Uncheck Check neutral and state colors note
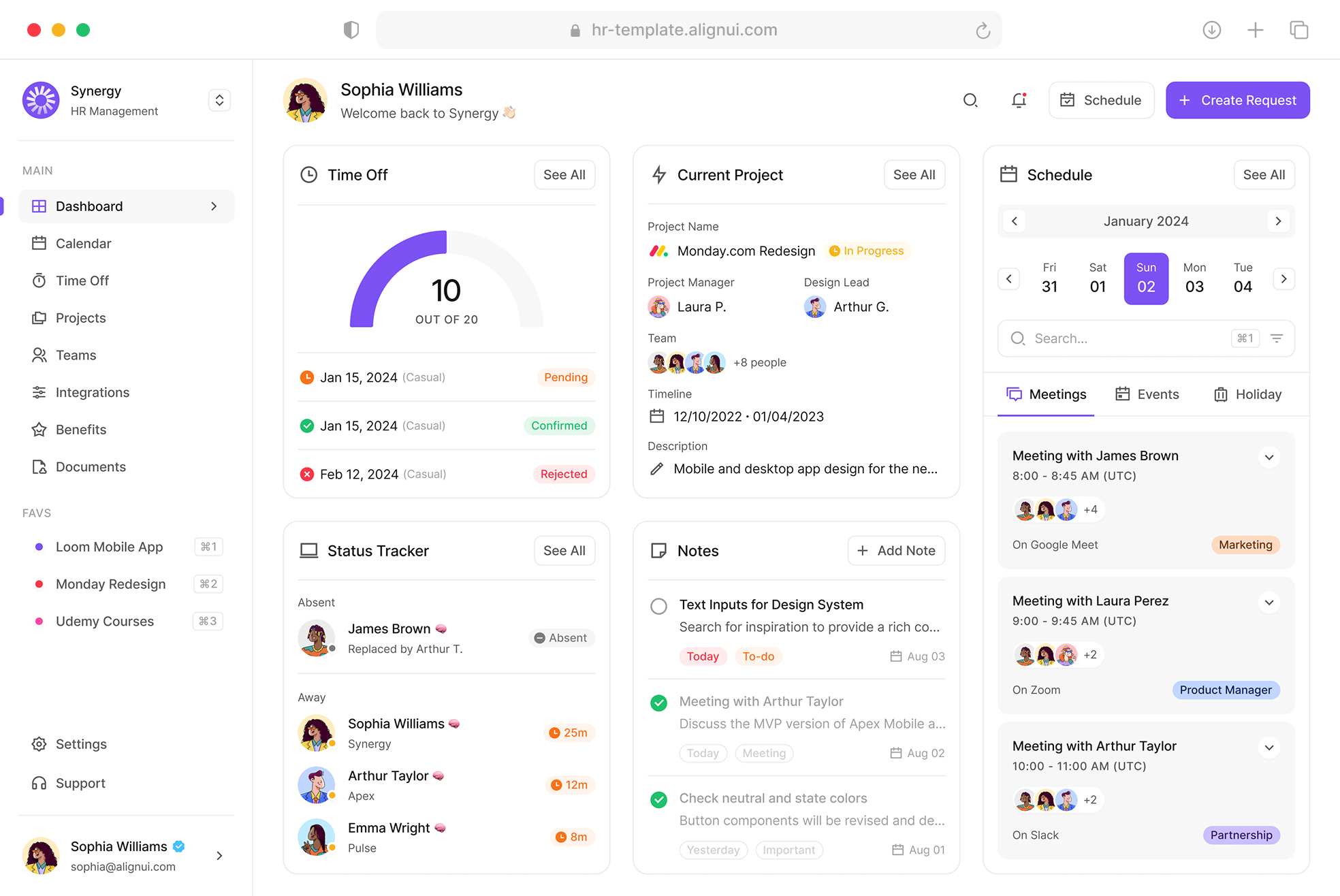1340x896 pixels. pos(658,799)
